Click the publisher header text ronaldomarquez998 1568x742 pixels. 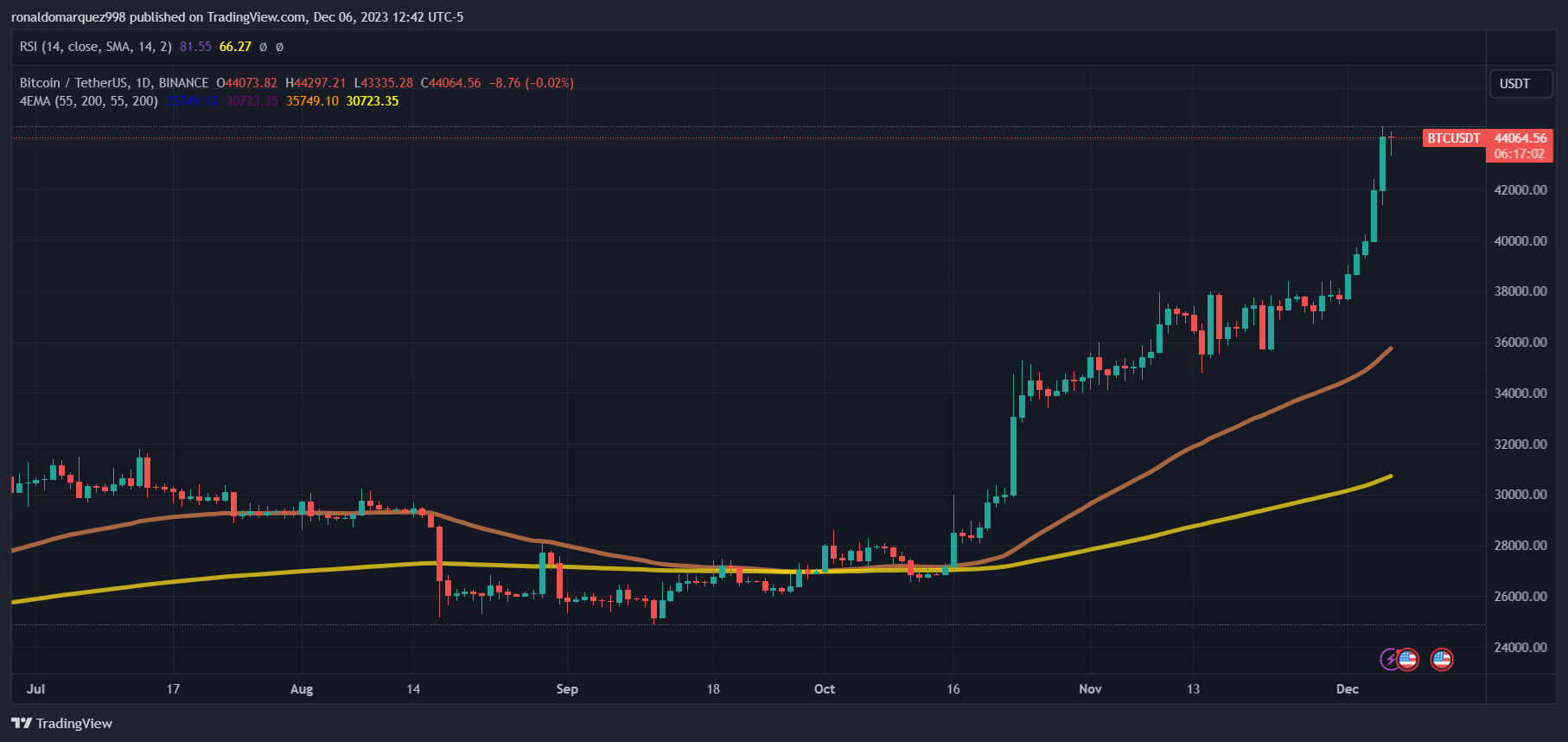pos(68,17)
